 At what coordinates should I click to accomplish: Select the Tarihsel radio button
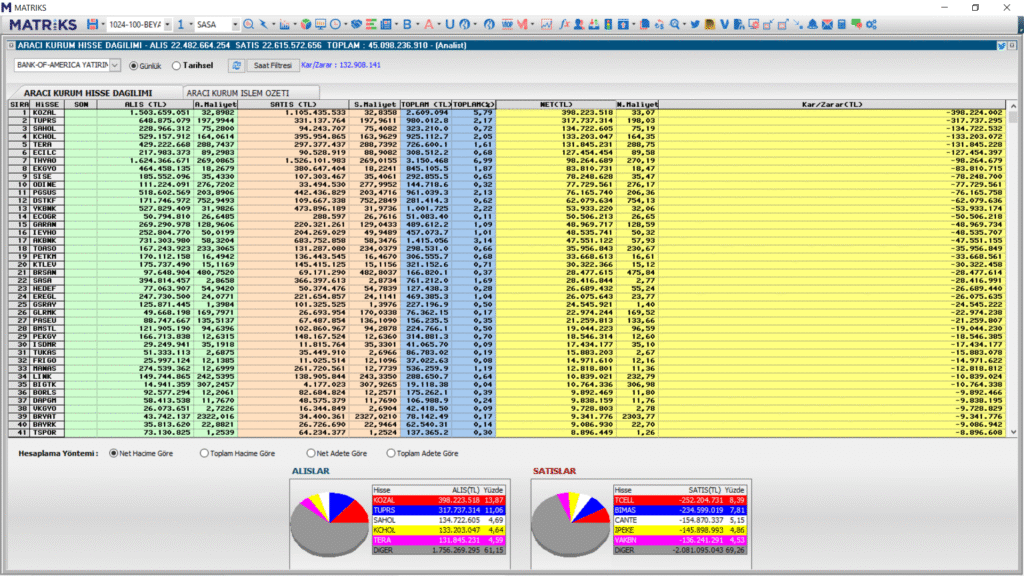pyautogui.click(x=177, y=66)
